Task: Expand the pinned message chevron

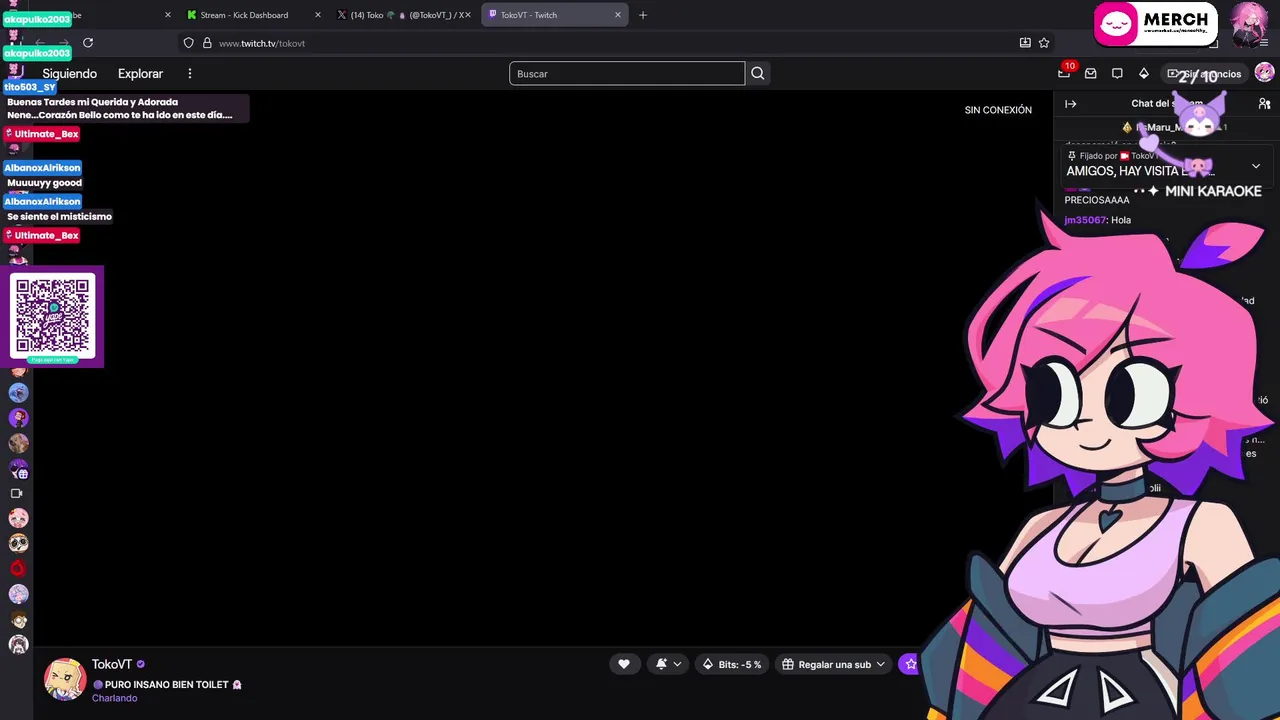Action: coord(1256,166)
